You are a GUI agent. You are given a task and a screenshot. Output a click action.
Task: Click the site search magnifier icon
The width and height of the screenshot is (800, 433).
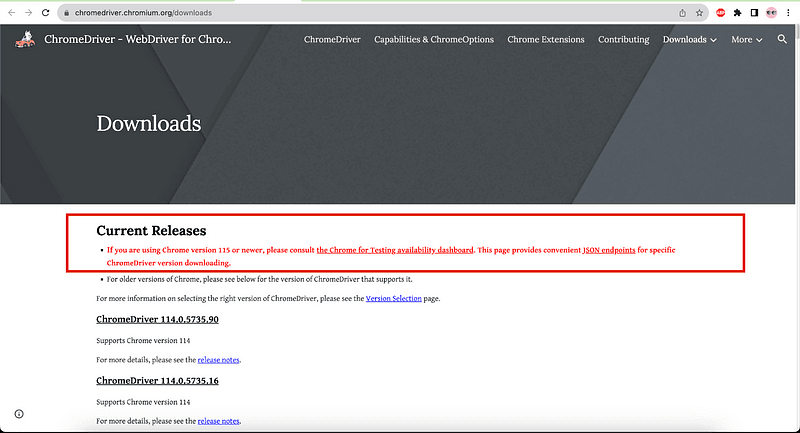coord(782,39)
